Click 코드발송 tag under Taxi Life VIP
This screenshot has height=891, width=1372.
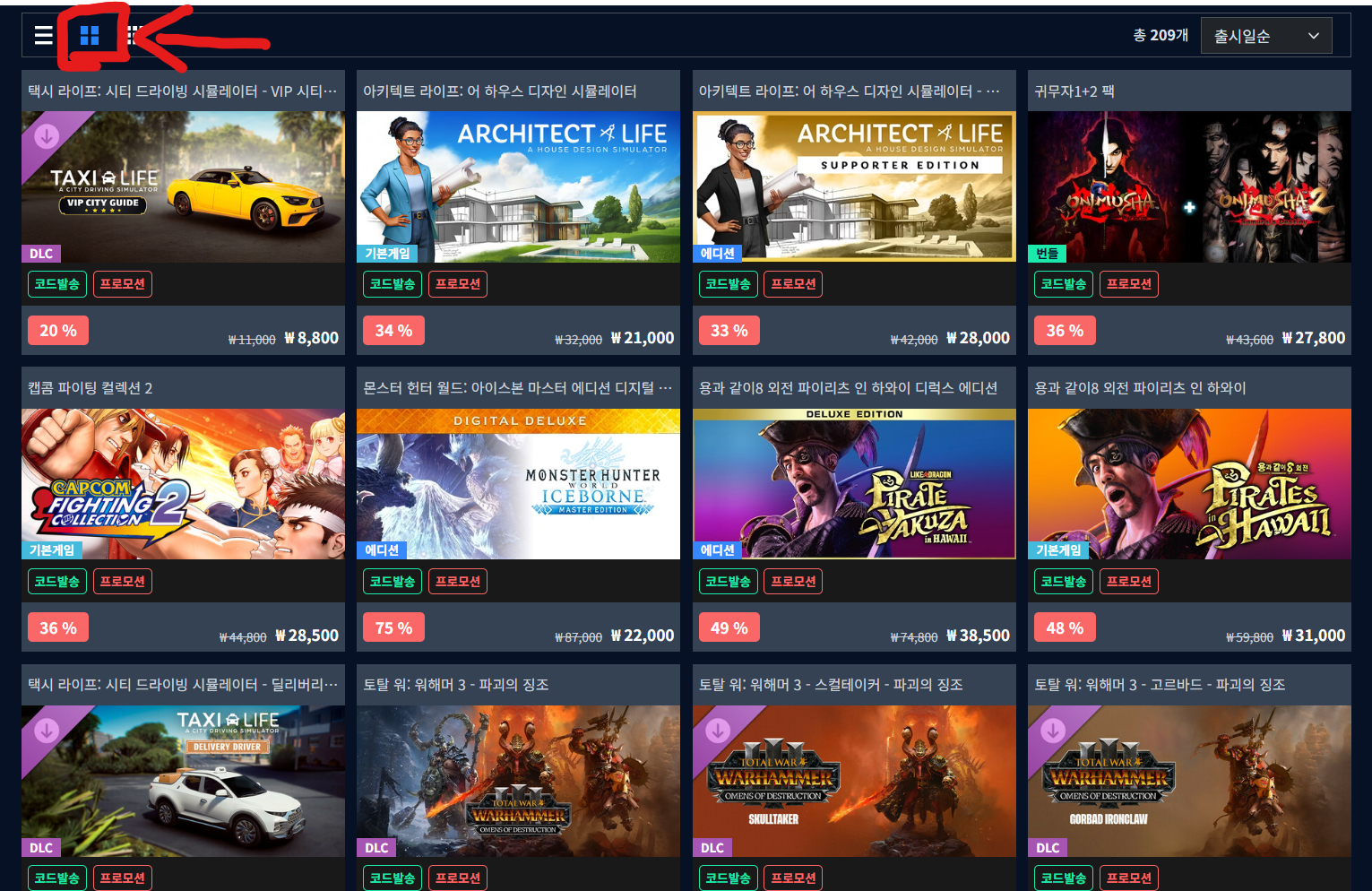[57, 284]
